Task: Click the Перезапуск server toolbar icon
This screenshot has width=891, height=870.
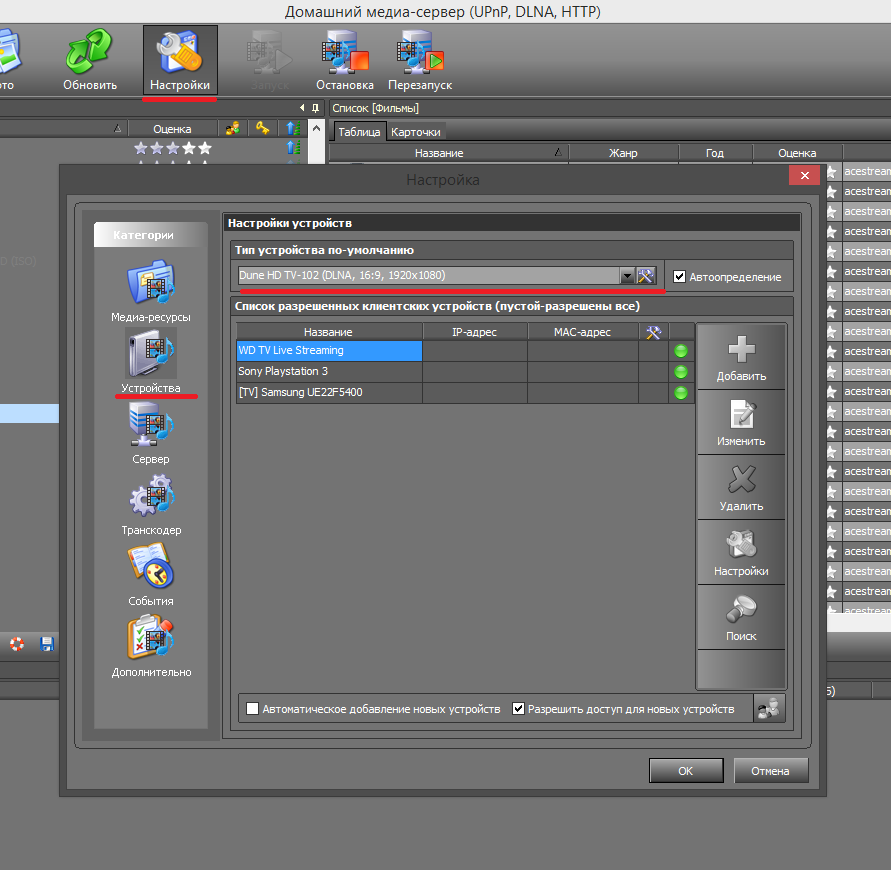Action: 420,58
